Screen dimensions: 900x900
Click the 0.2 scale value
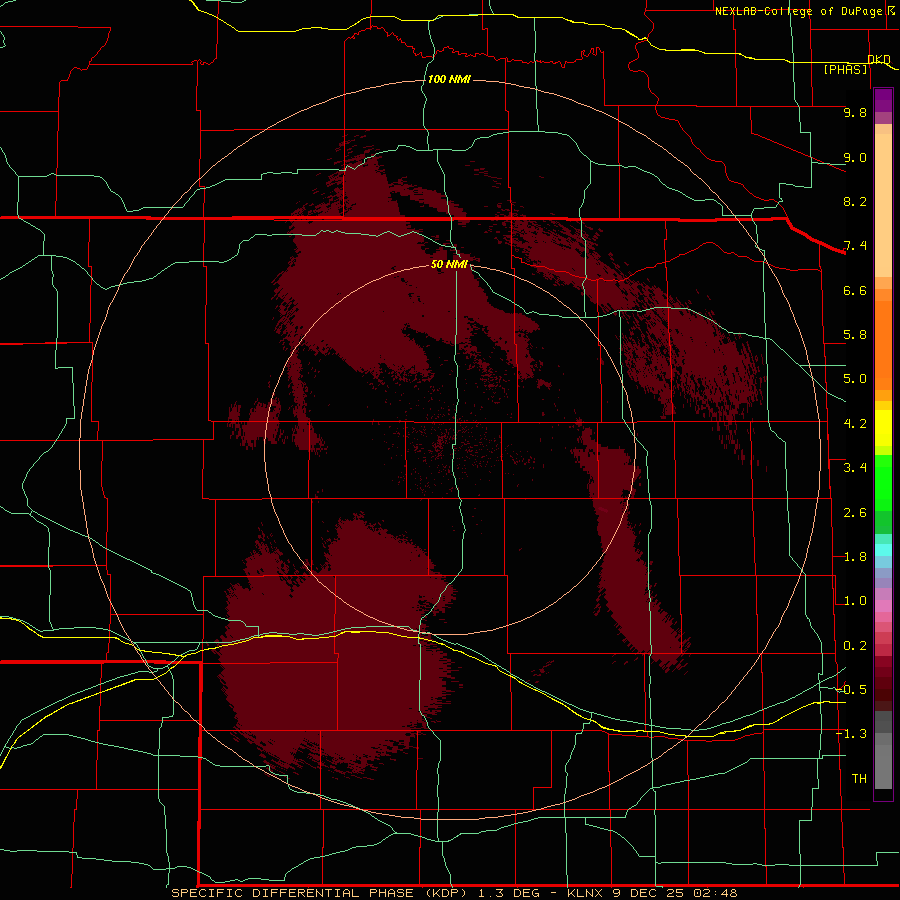point(855,646)
